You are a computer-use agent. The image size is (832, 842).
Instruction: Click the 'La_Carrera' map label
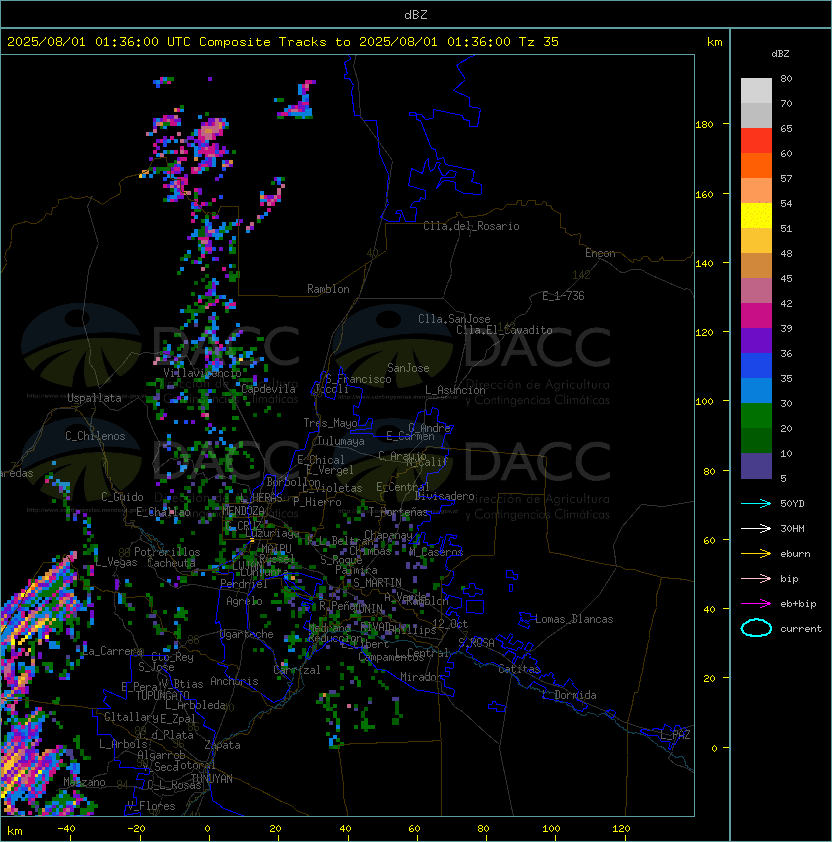pyautogui.click(x=112, y=651)
